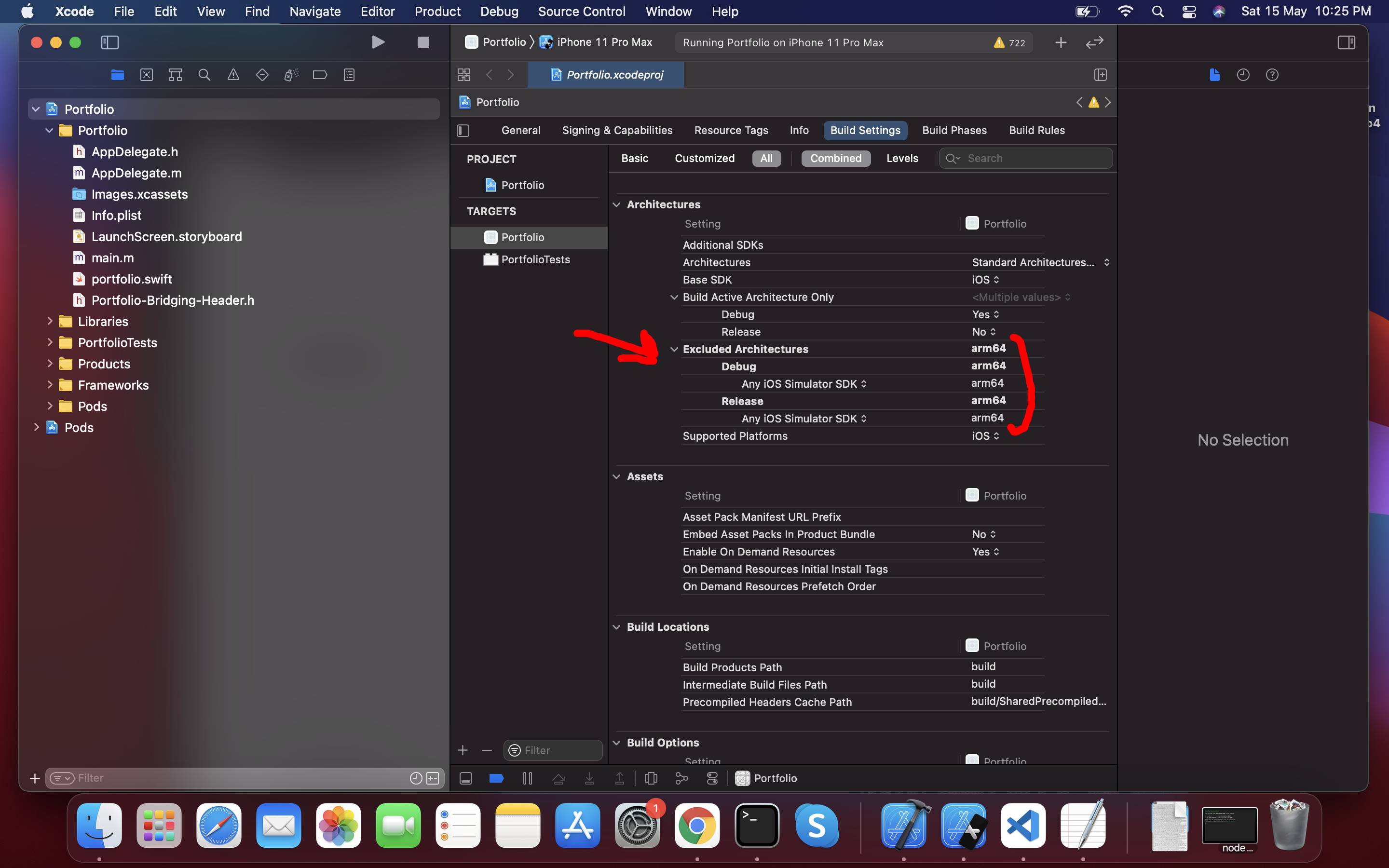1389x868 pixels.
Task: Open the Product menu
Action: click(x=437, y=12)
